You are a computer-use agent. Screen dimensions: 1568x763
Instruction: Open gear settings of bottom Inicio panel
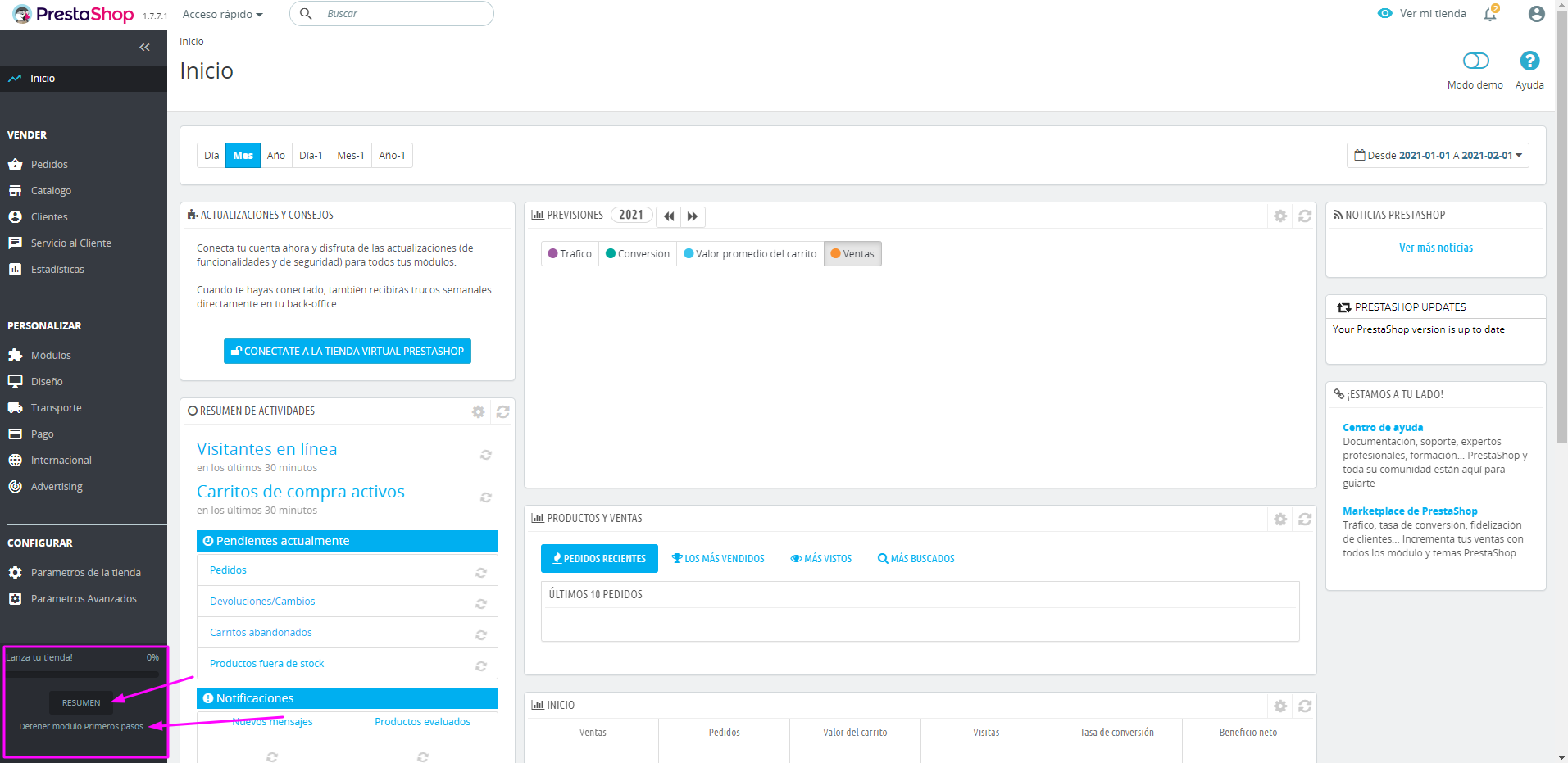coord(1280,706)
